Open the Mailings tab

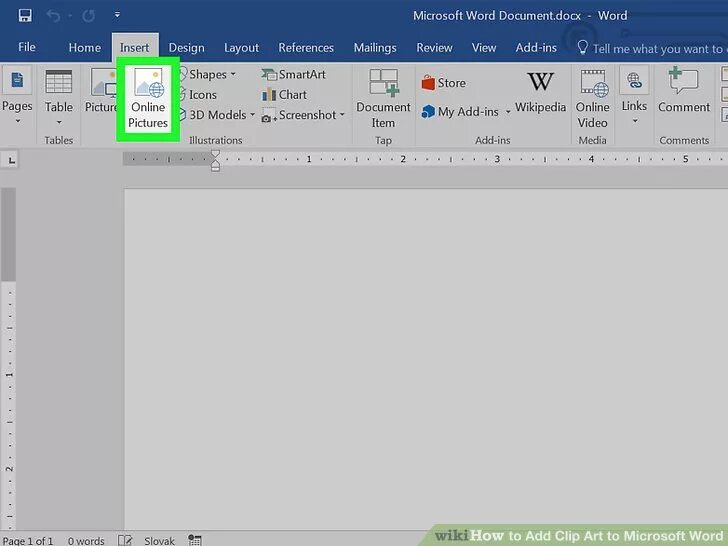tap(375, 47)
